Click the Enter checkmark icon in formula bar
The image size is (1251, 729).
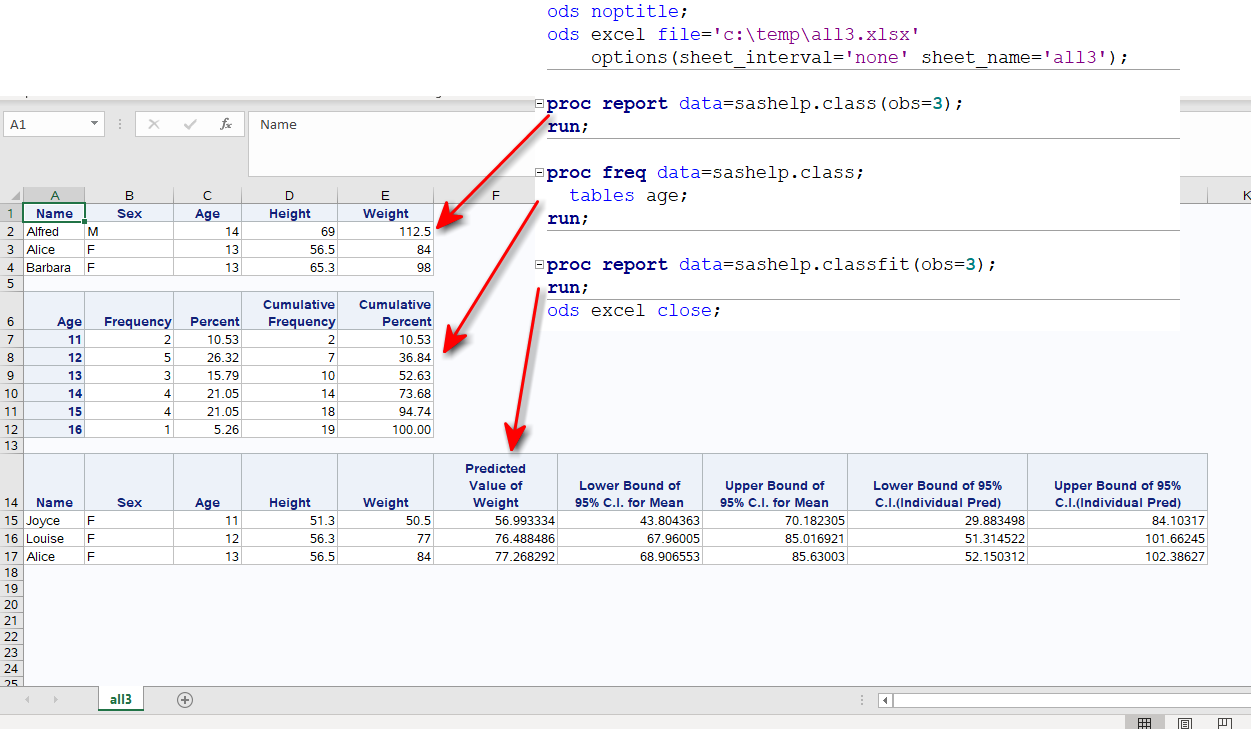(190, 124)
